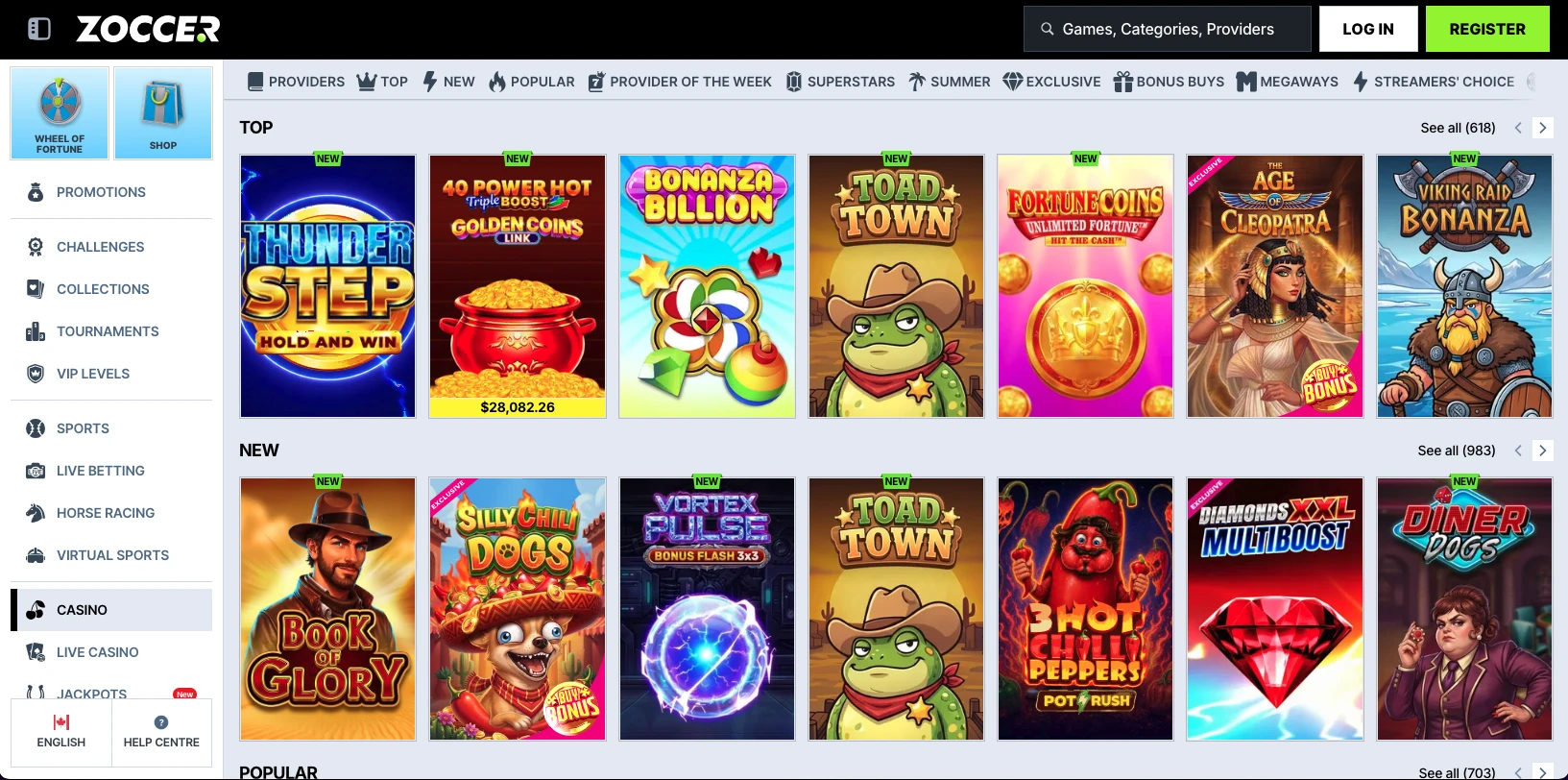Click the Challenges badge icon

pyautogui.click(x=36, y=247)
